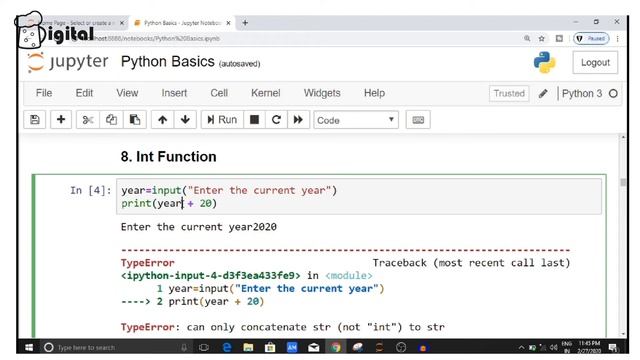The width and height of the screenshot is (640, 360).
Task: Rename notebook via Python Basics title
Action: coord(167,62)
